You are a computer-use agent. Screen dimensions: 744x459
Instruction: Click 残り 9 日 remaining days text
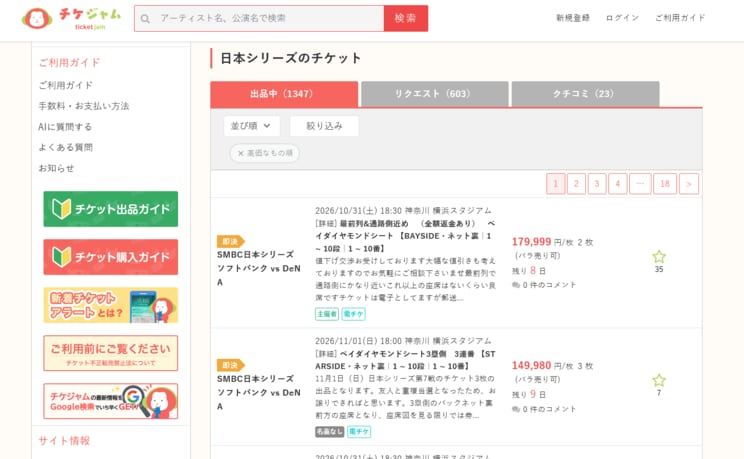(x=529, y=394)
